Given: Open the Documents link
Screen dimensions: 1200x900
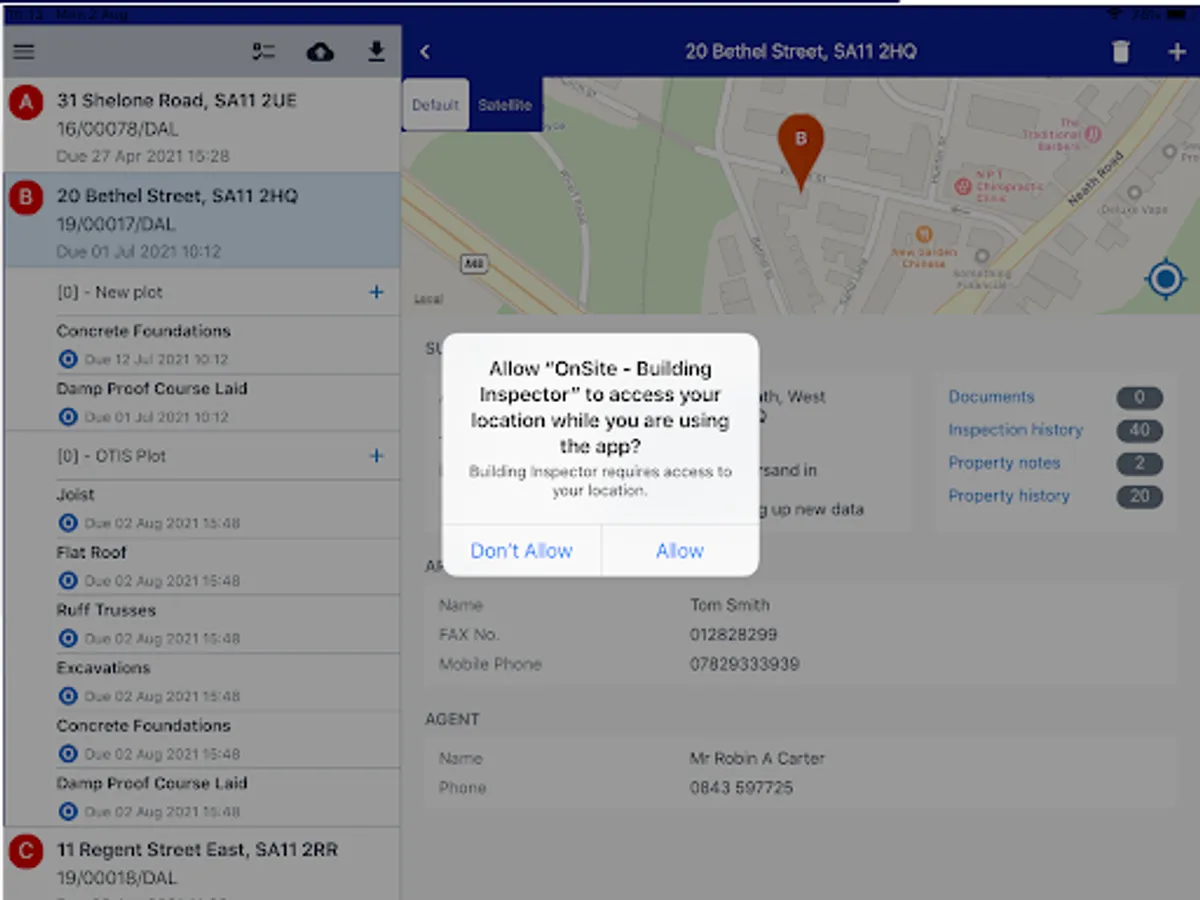Looking at the screenshot, I should (x=991, y=397).
